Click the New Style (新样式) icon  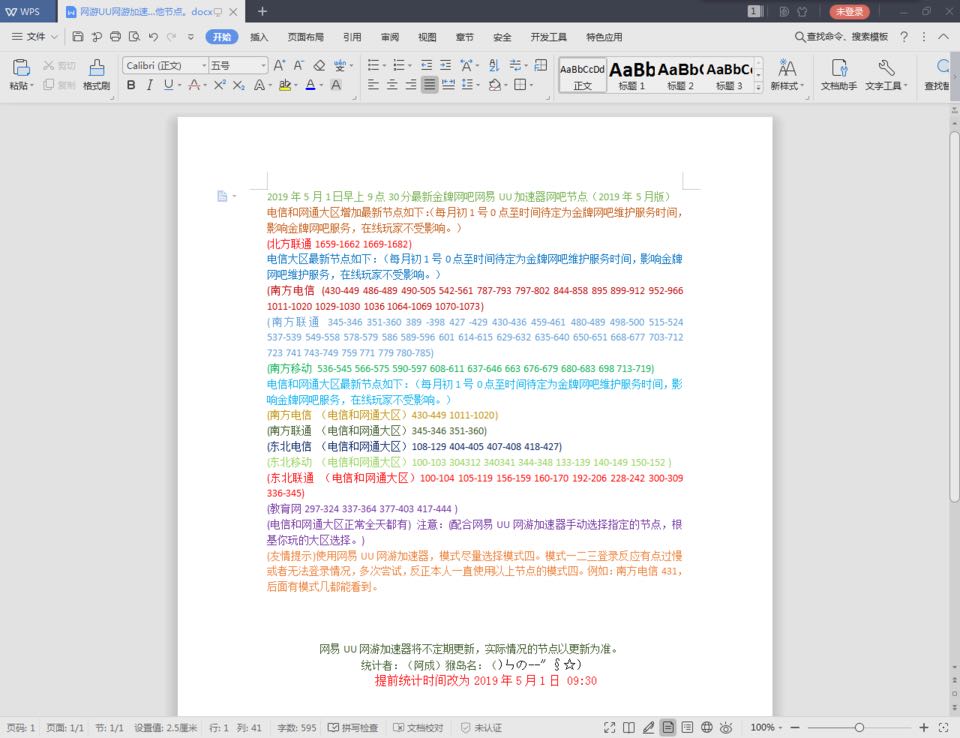[x=787, y=67]
